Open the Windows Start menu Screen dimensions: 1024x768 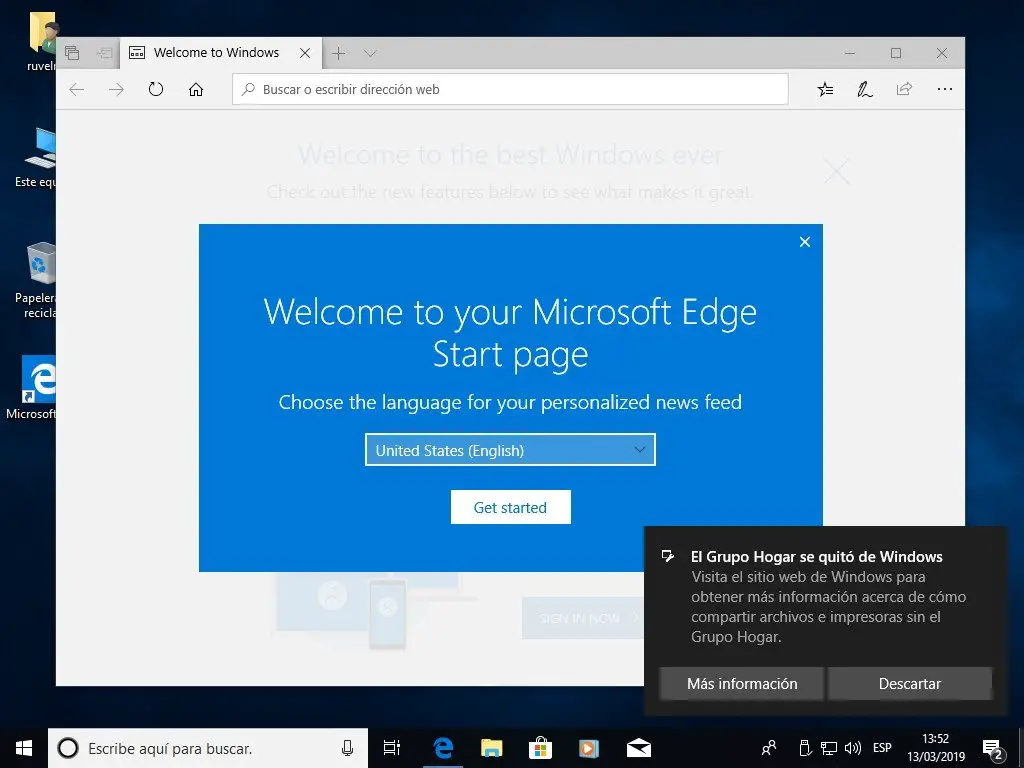point(24,748)
